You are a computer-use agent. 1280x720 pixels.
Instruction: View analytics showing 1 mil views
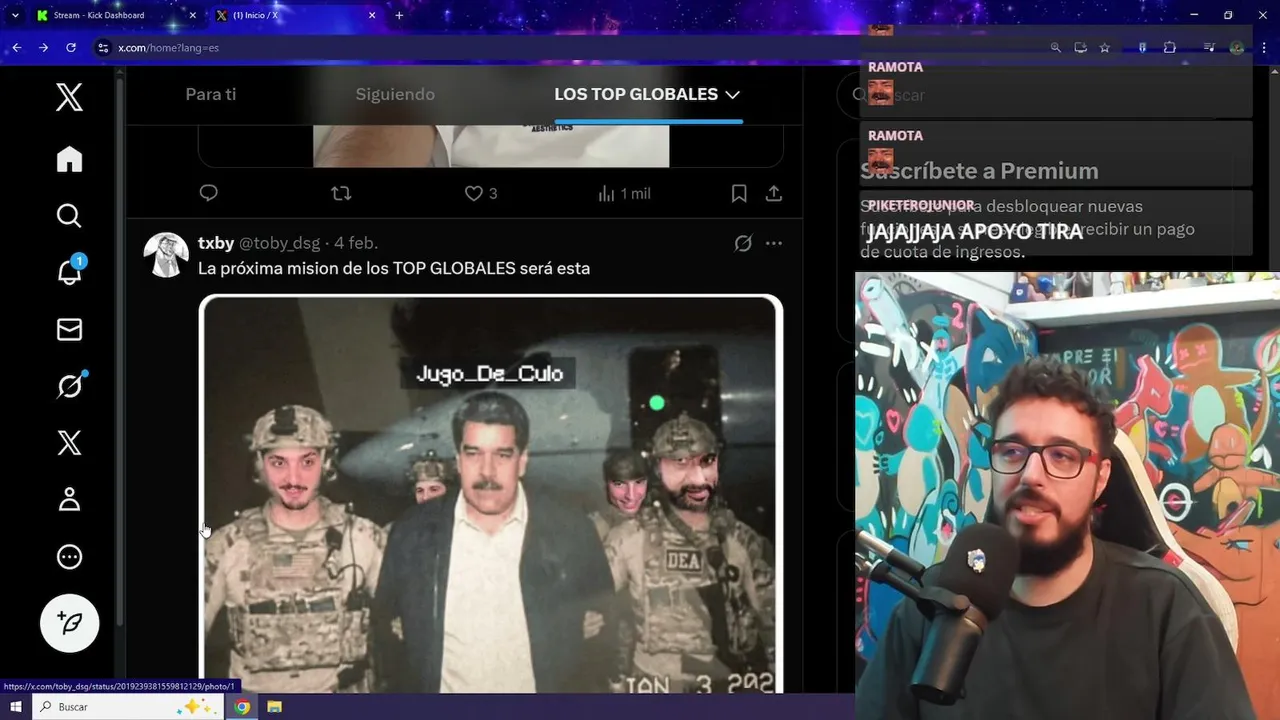point(624,193)
